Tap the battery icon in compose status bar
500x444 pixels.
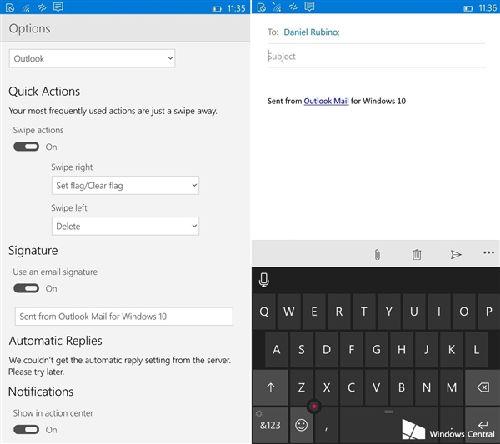click(468, 8)
